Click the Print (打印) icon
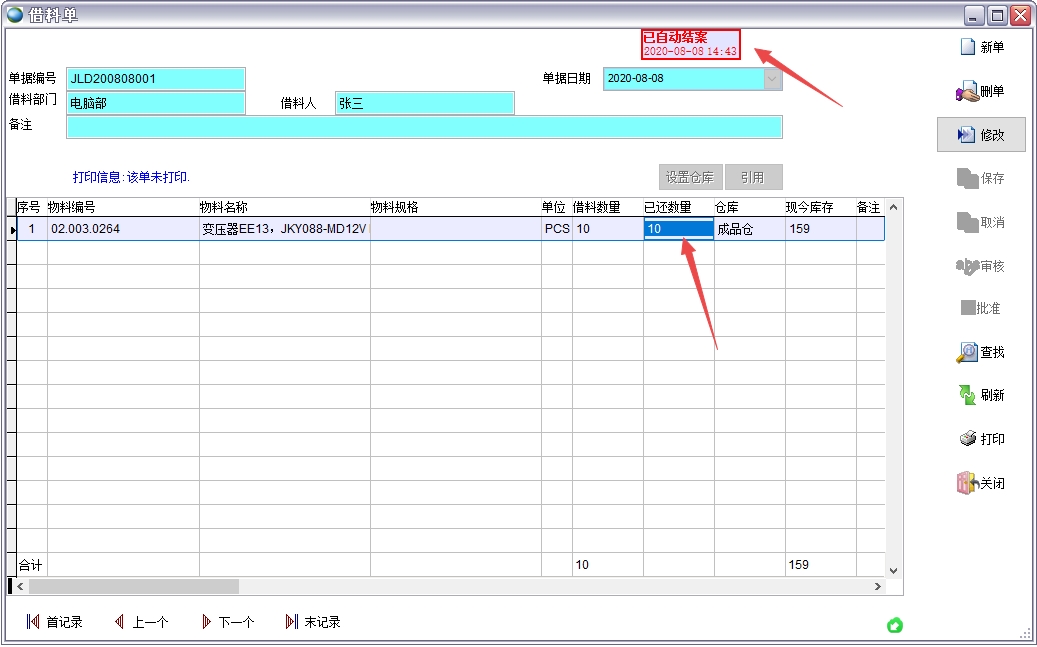This screenshot has width=1037, height=647. click(x=967, y=440)
